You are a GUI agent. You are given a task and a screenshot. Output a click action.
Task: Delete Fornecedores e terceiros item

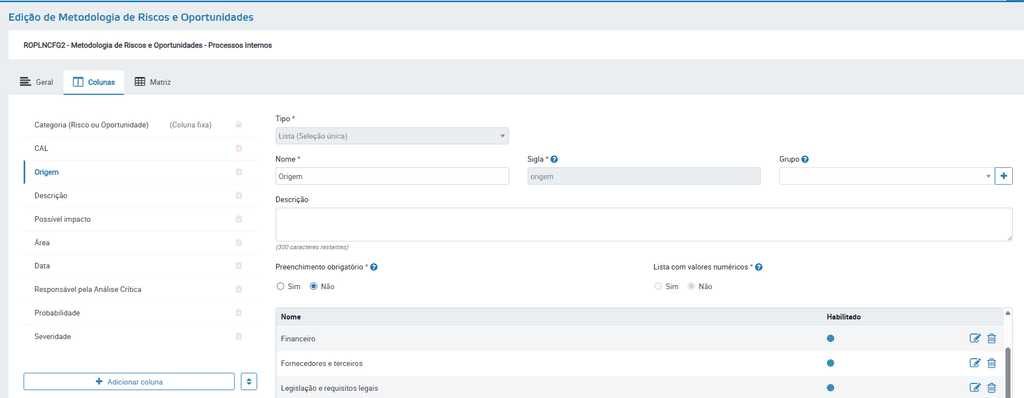point(991,363)
